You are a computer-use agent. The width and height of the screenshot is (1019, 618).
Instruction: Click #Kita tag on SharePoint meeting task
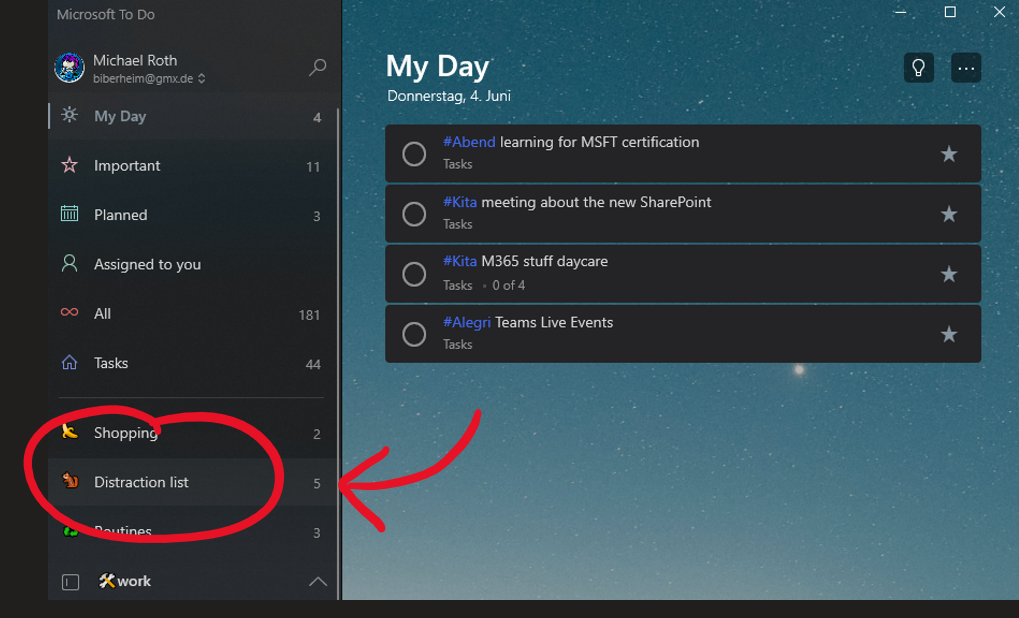[x=459, y=202]
